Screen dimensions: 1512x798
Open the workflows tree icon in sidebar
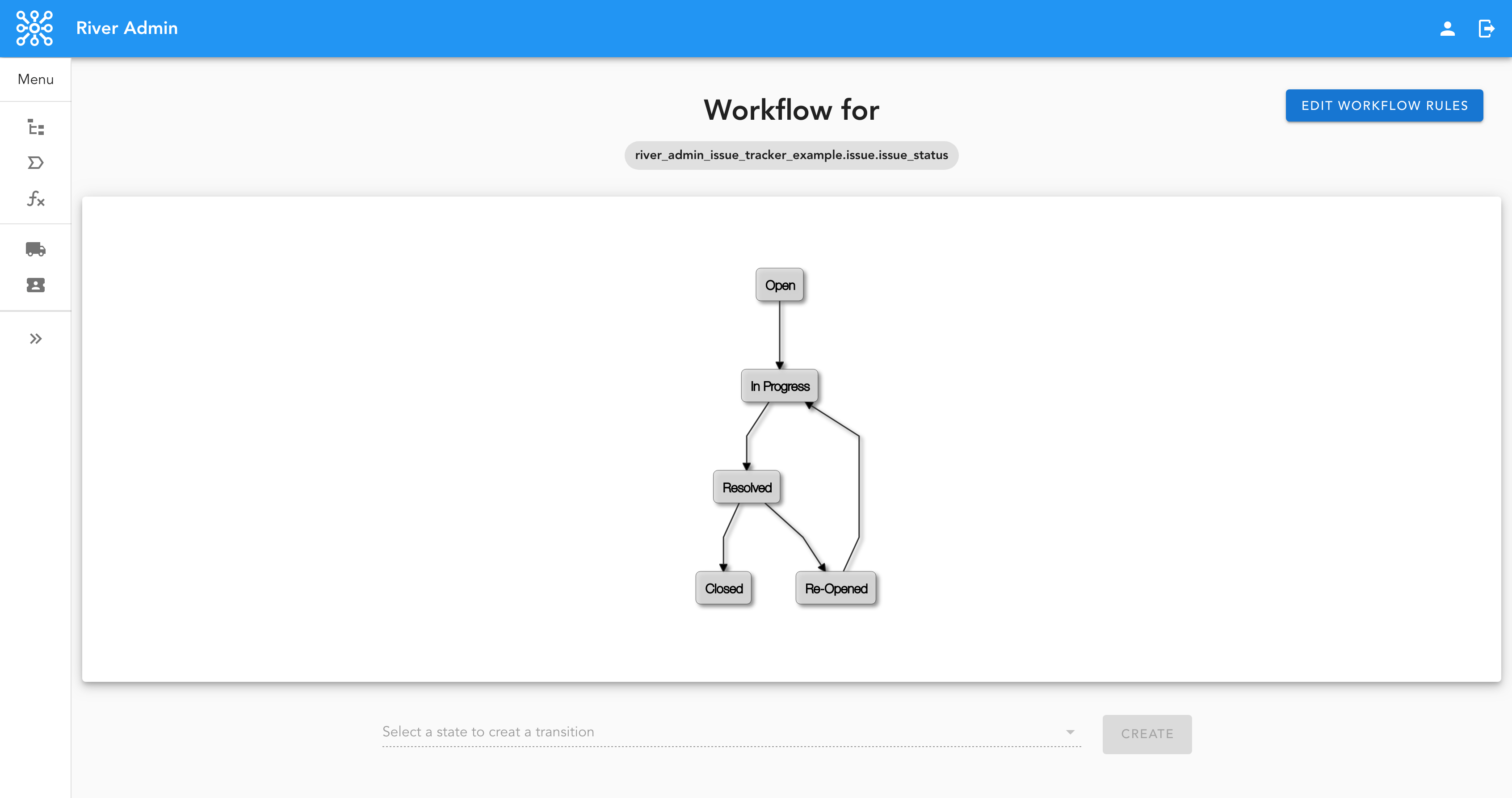coord(36,127)
